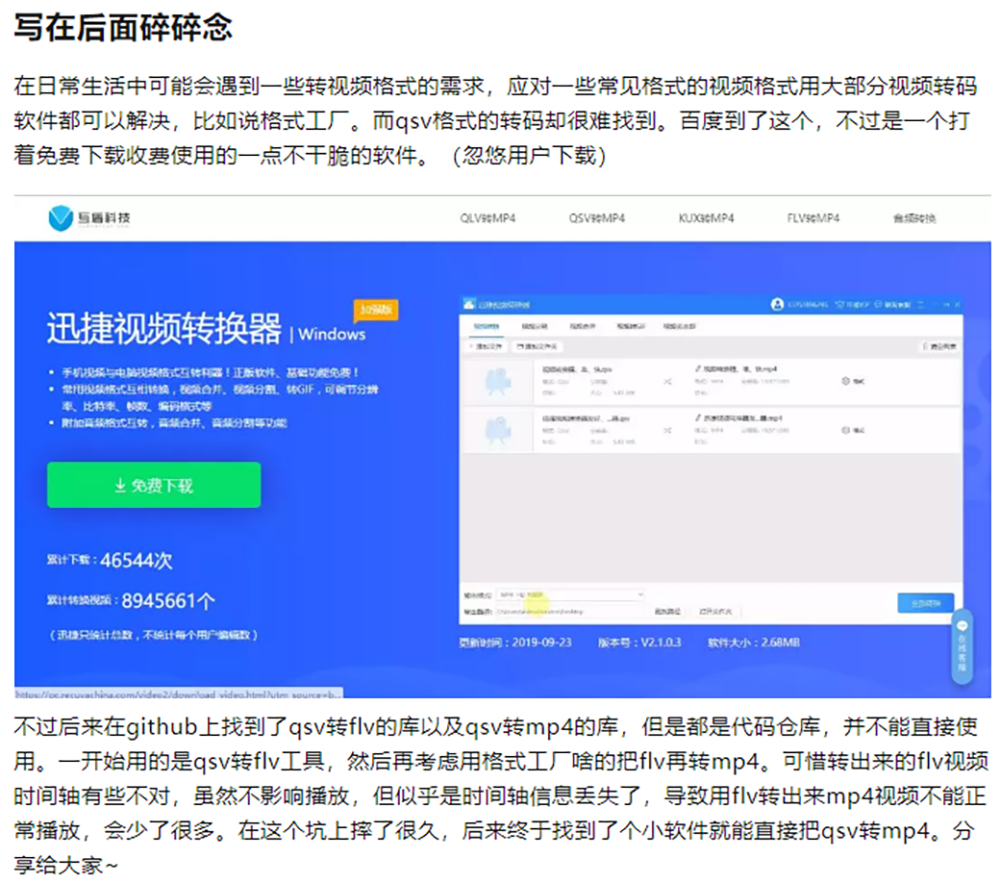1000x883 pixels.
Task: Click the pencil rename icon in first file row
Action: [x=698, y=369]
